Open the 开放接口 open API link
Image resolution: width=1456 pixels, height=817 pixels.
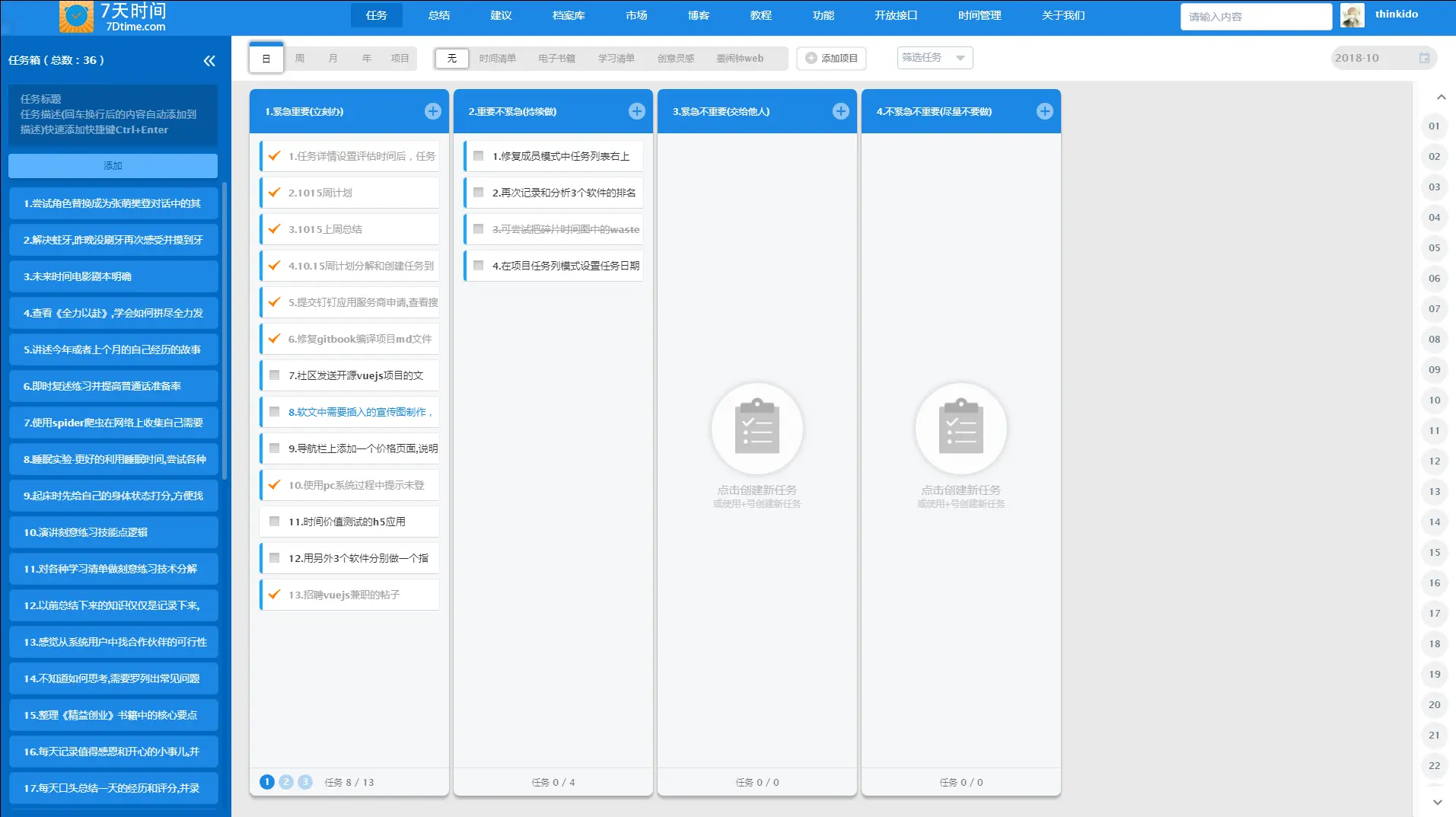click(x=896, y=15)
